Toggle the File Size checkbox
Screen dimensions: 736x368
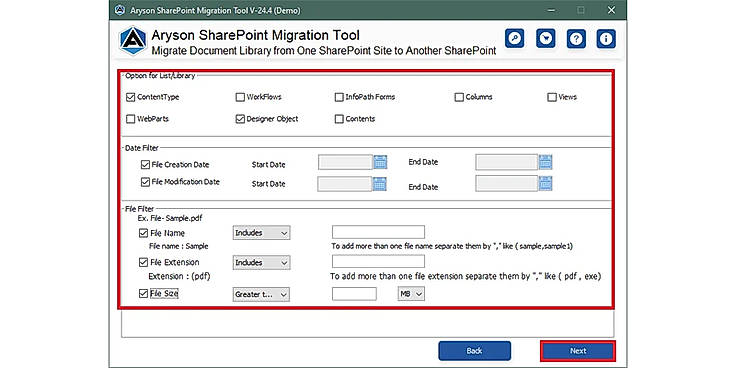coord(143,294)
